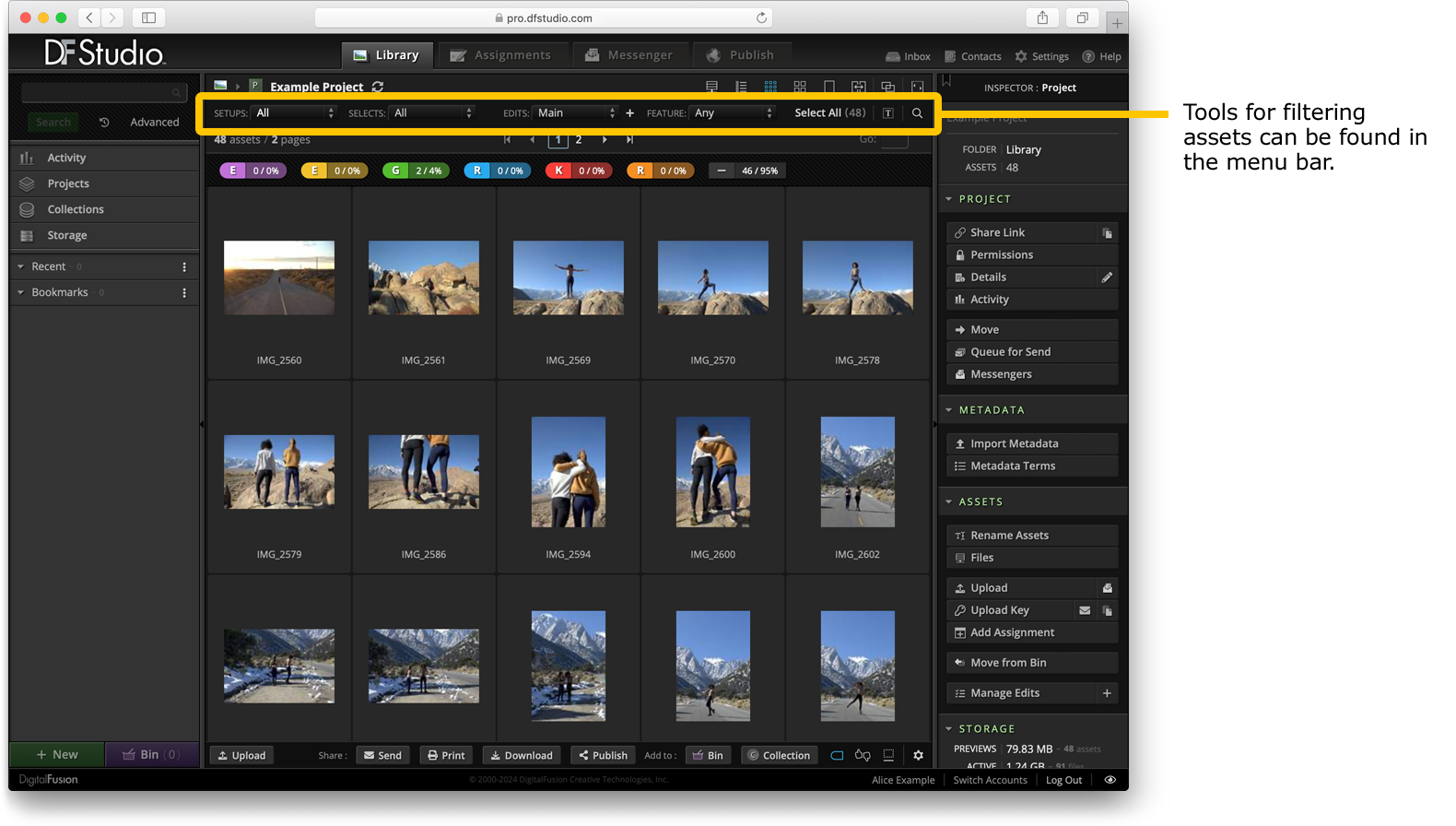Filter by unlabeled 46 / 95% assets

pos(747,171)
